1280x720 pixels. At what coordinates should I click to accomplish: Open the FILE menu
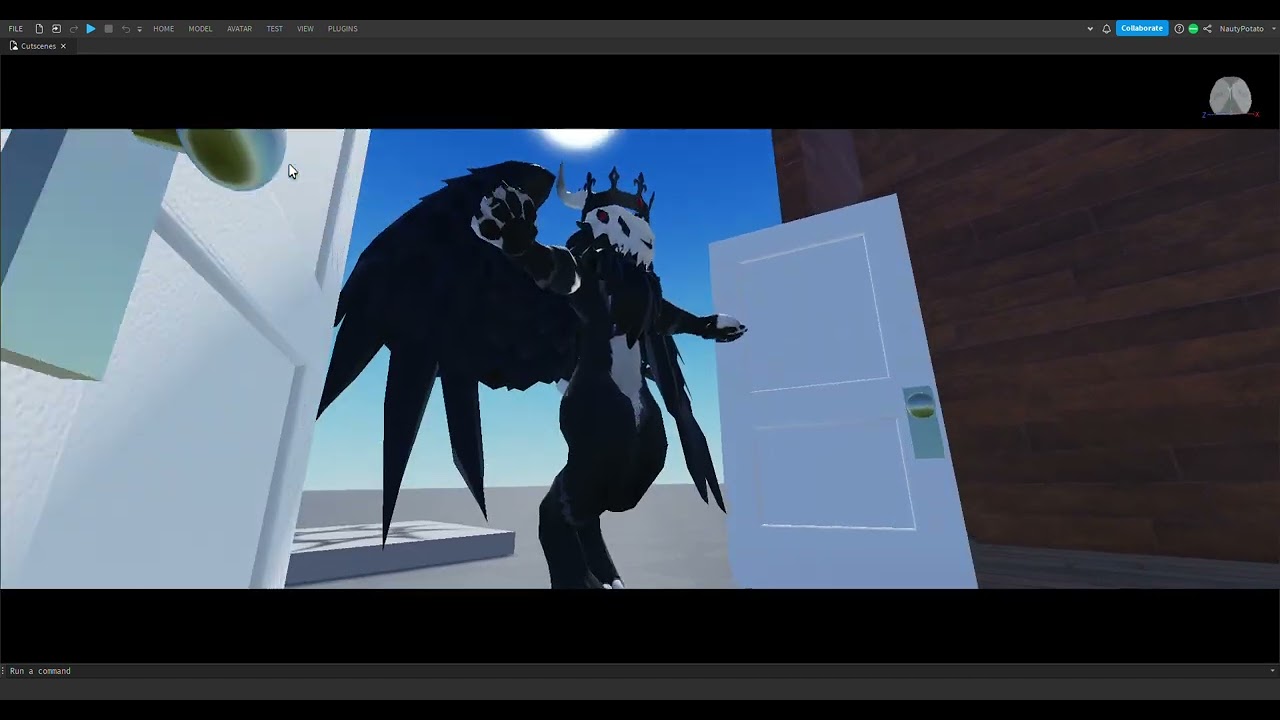pos(16,29)
